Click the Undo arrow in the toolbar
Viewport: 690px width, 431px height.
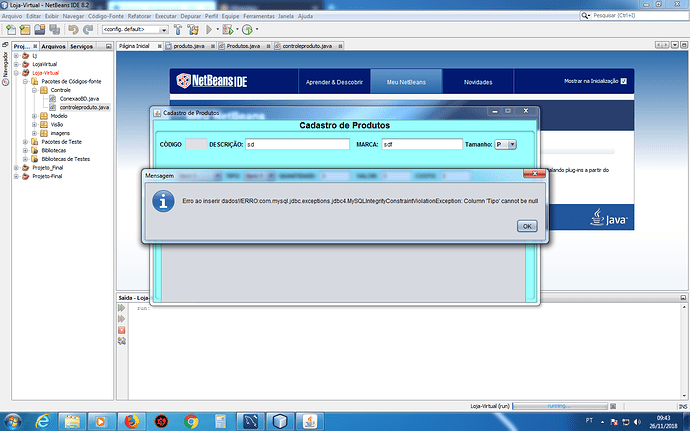click(73, 29)
